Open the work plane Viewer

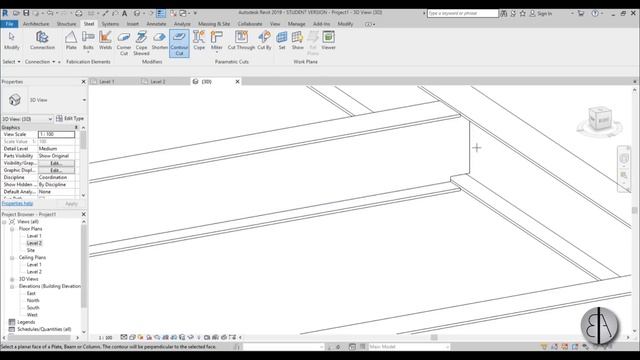pyautogui.click(x=328, y=40)
